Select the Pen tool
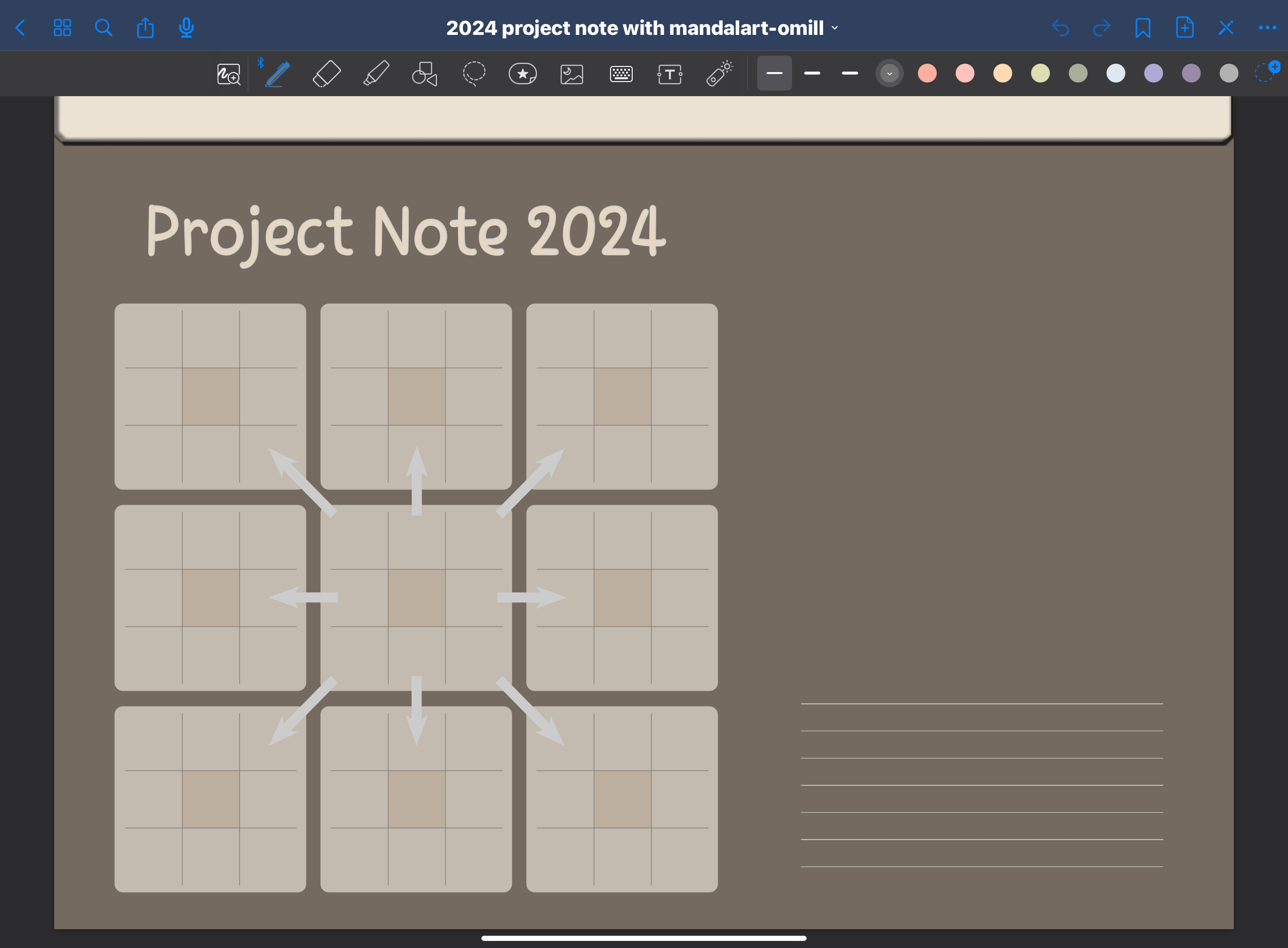This screenshot has height=948, width=1288. [x=277, y=74]
